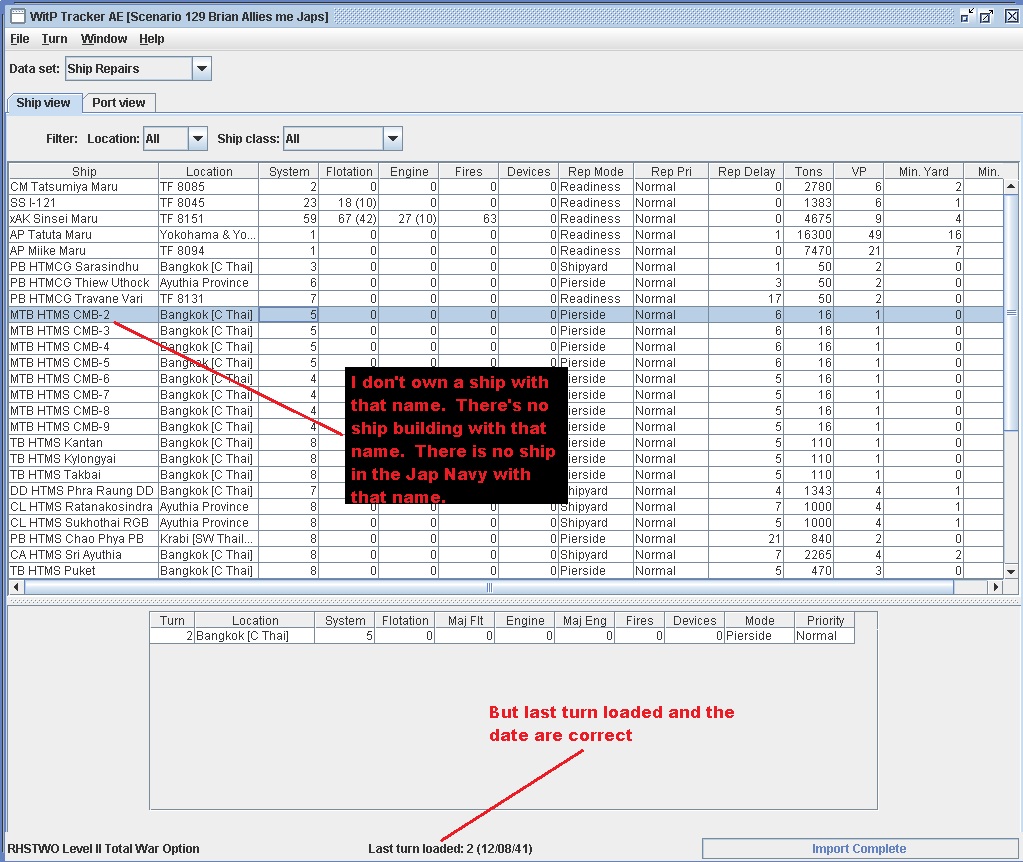Sort by the Min. Yard column header
Image resolution: width=1023 pixels, height=862 pixels.
923,171
